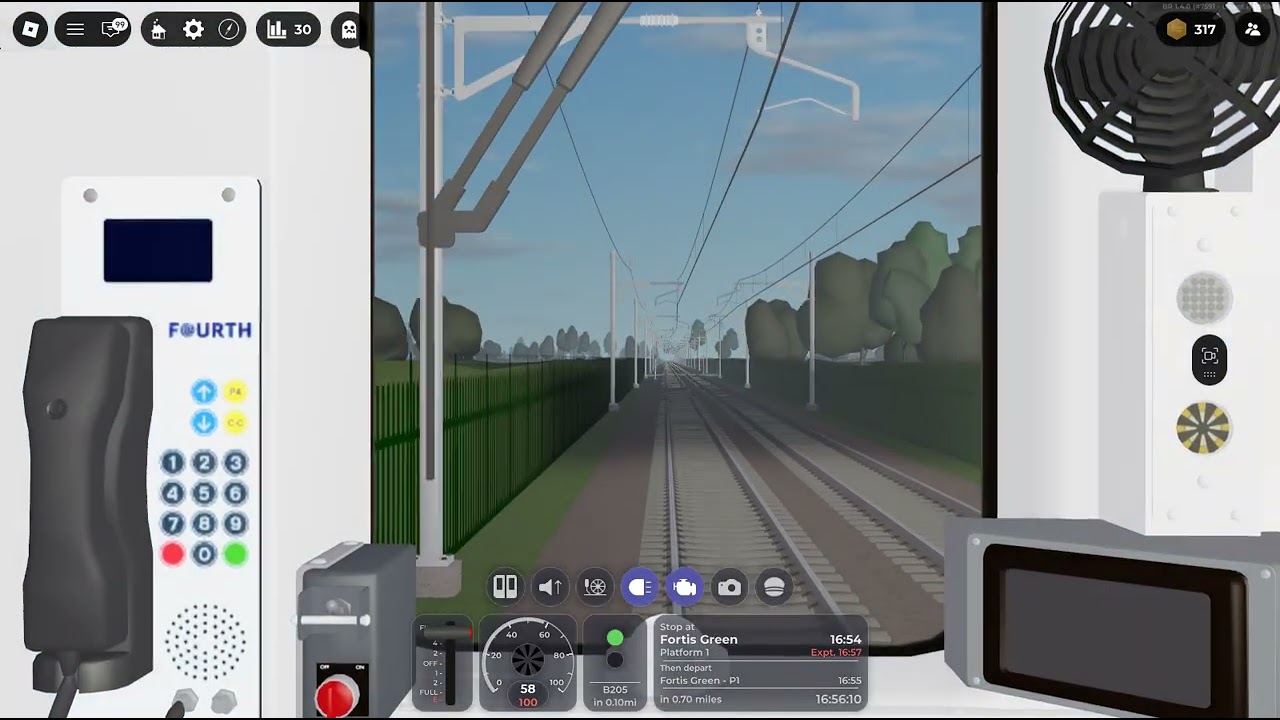Screen dimensions: 1280x720
Task: Sound the horn button
Action: [x=550, y=587]
